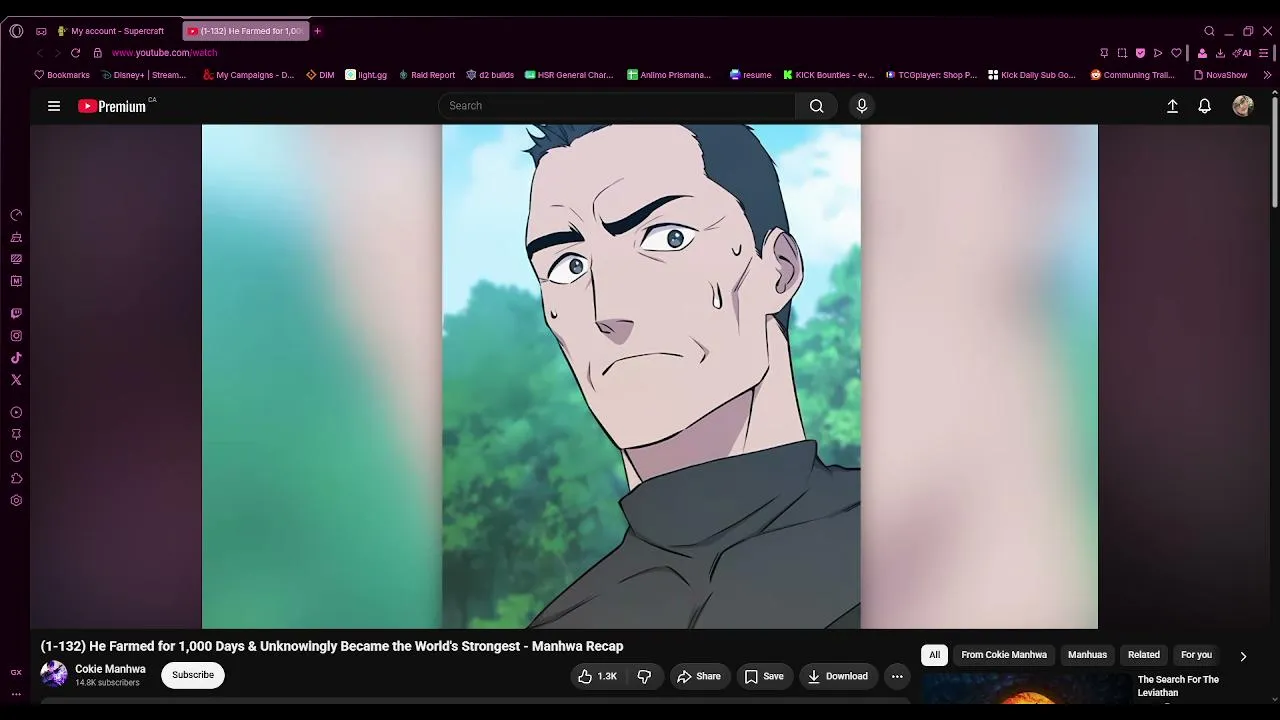This screenshot has height=720, width=1280.
Task: Reload the current page
Action: 75,53
